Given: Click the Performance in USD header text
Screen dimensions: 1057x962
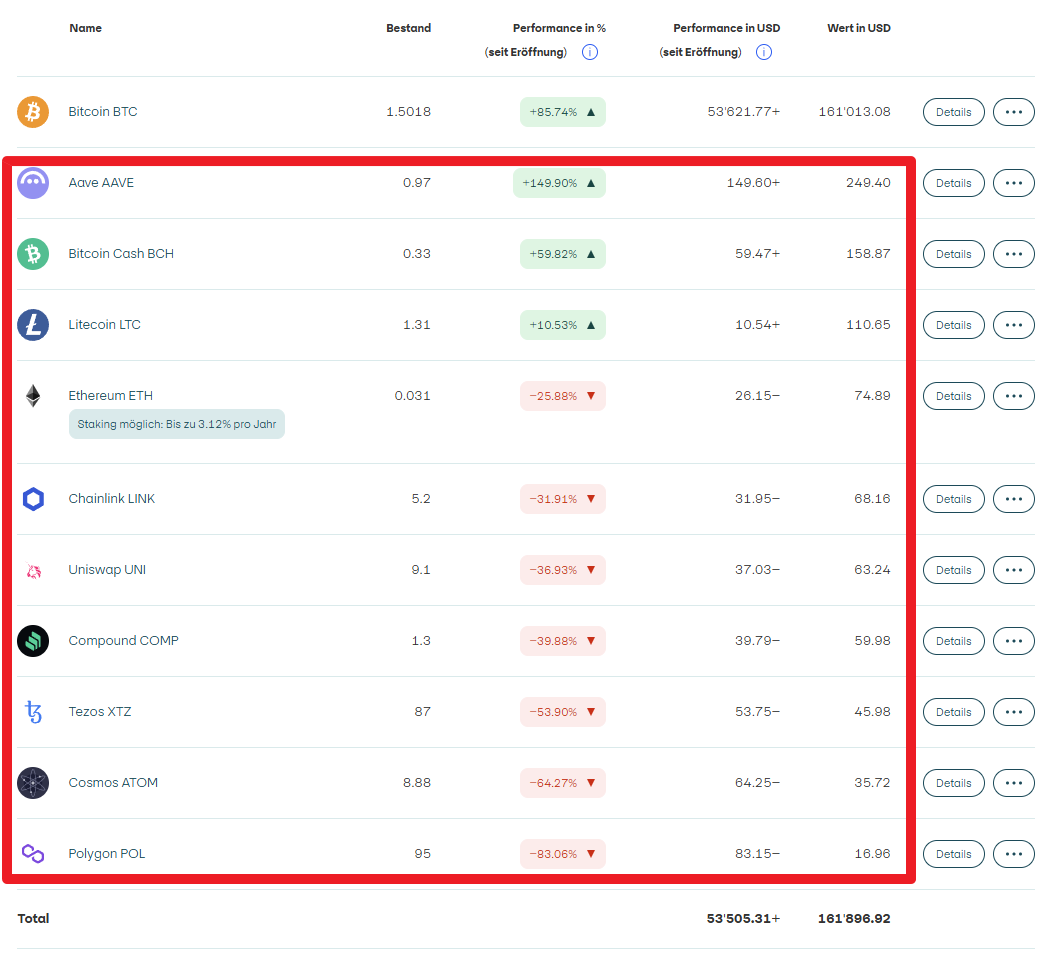Looking at the screenshot, I should (727, 28).
